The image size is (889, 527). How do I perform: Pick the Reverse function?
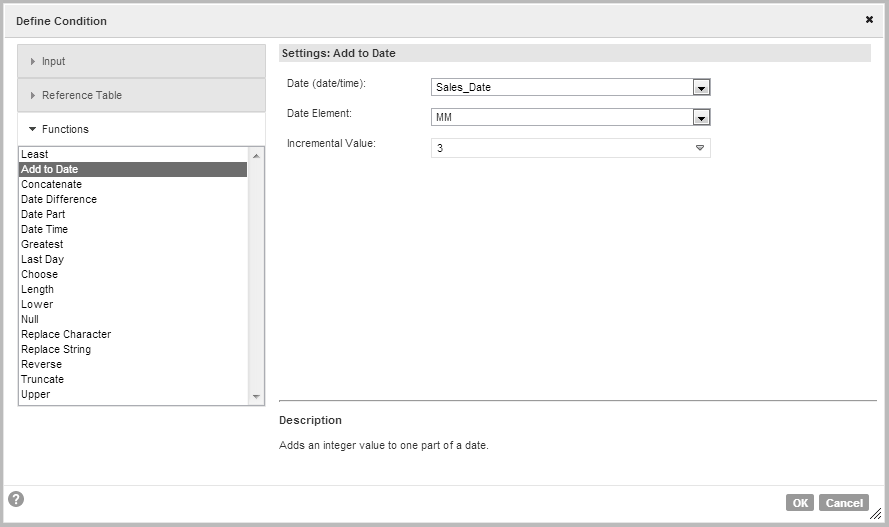point(133,364)
